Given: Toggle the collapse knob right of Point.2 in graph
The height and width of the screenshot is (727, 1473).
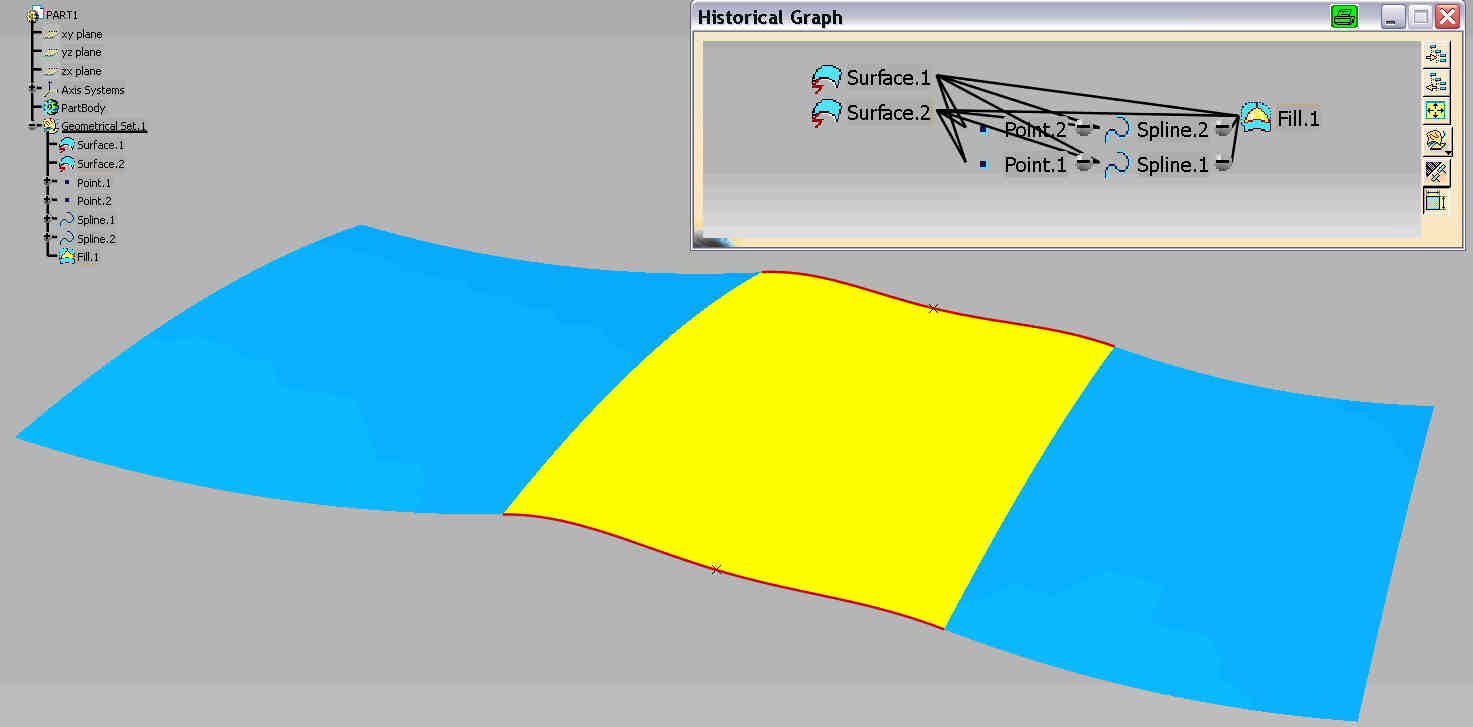Looking at the screenshot, I should click(x=1083, y=128).
